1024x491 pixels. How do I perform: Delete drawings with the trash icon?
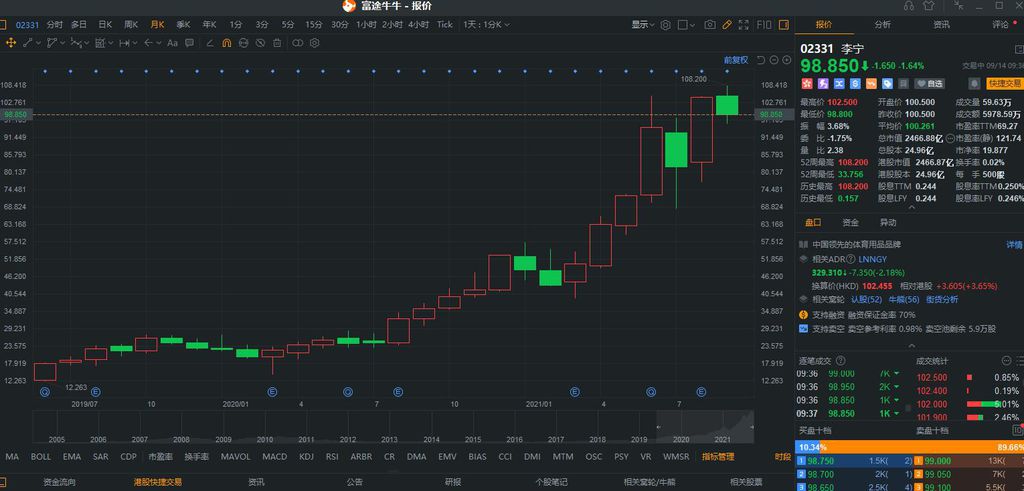coord(277,43)
